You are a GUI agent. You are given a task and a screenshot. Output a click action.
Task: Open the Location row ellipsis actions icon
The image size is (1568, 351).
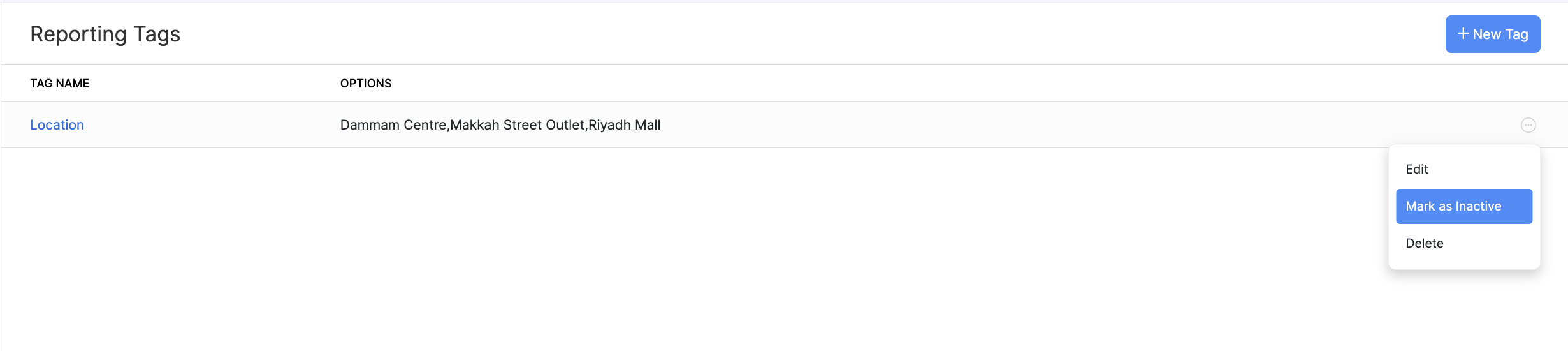1528,125
